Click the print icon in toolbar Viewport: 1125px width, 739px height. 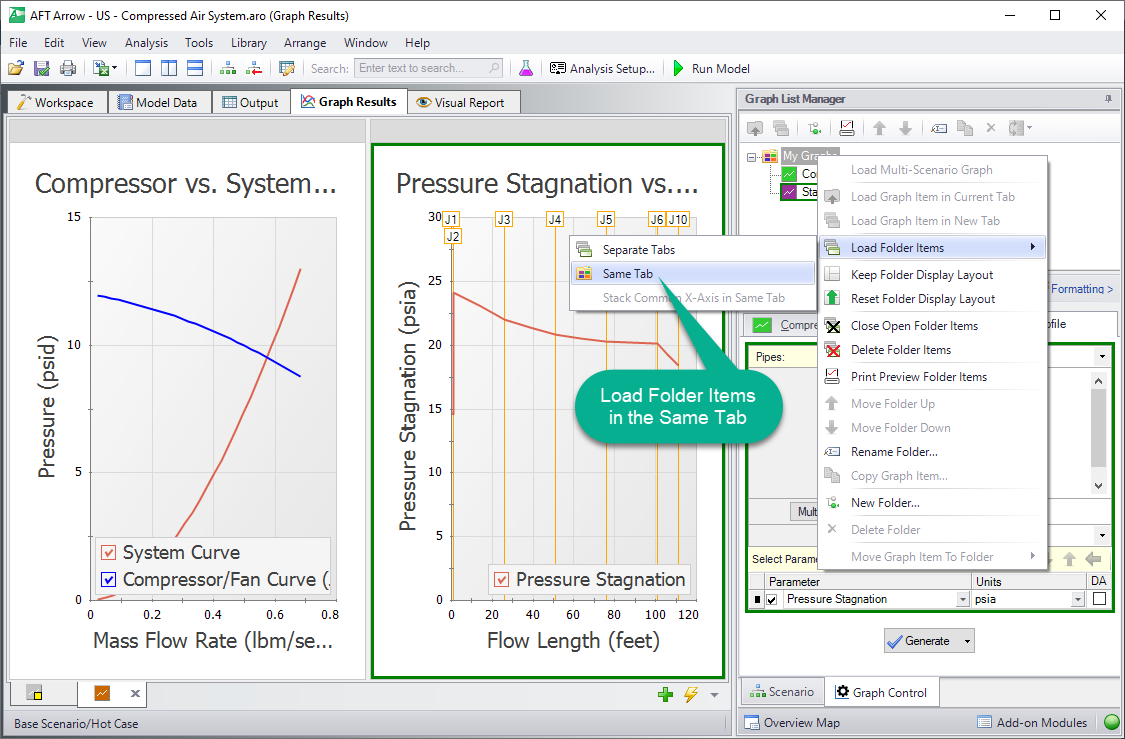(67, 69)
